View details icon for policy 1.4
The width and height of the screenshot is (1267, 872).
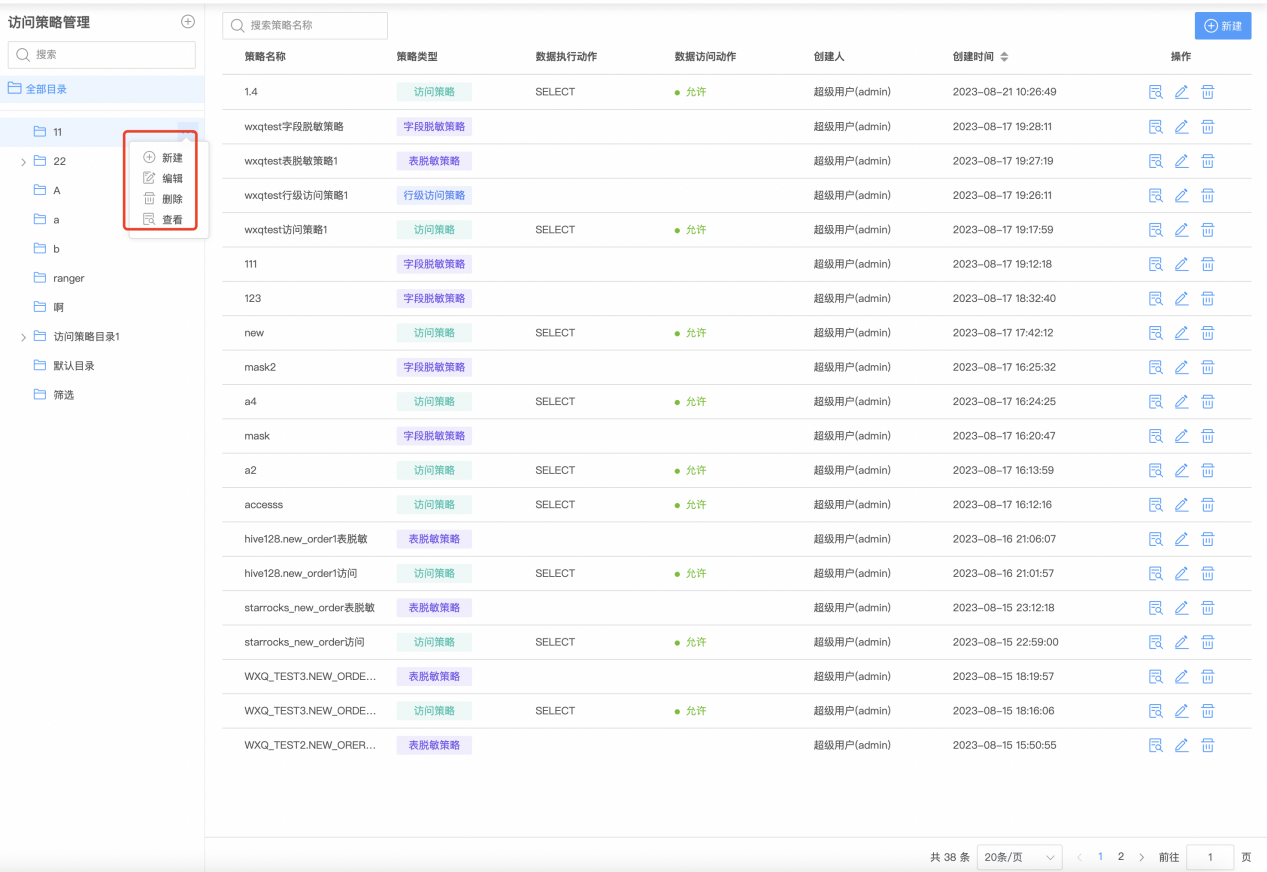pyautogui.click(x=1155, y=92)
